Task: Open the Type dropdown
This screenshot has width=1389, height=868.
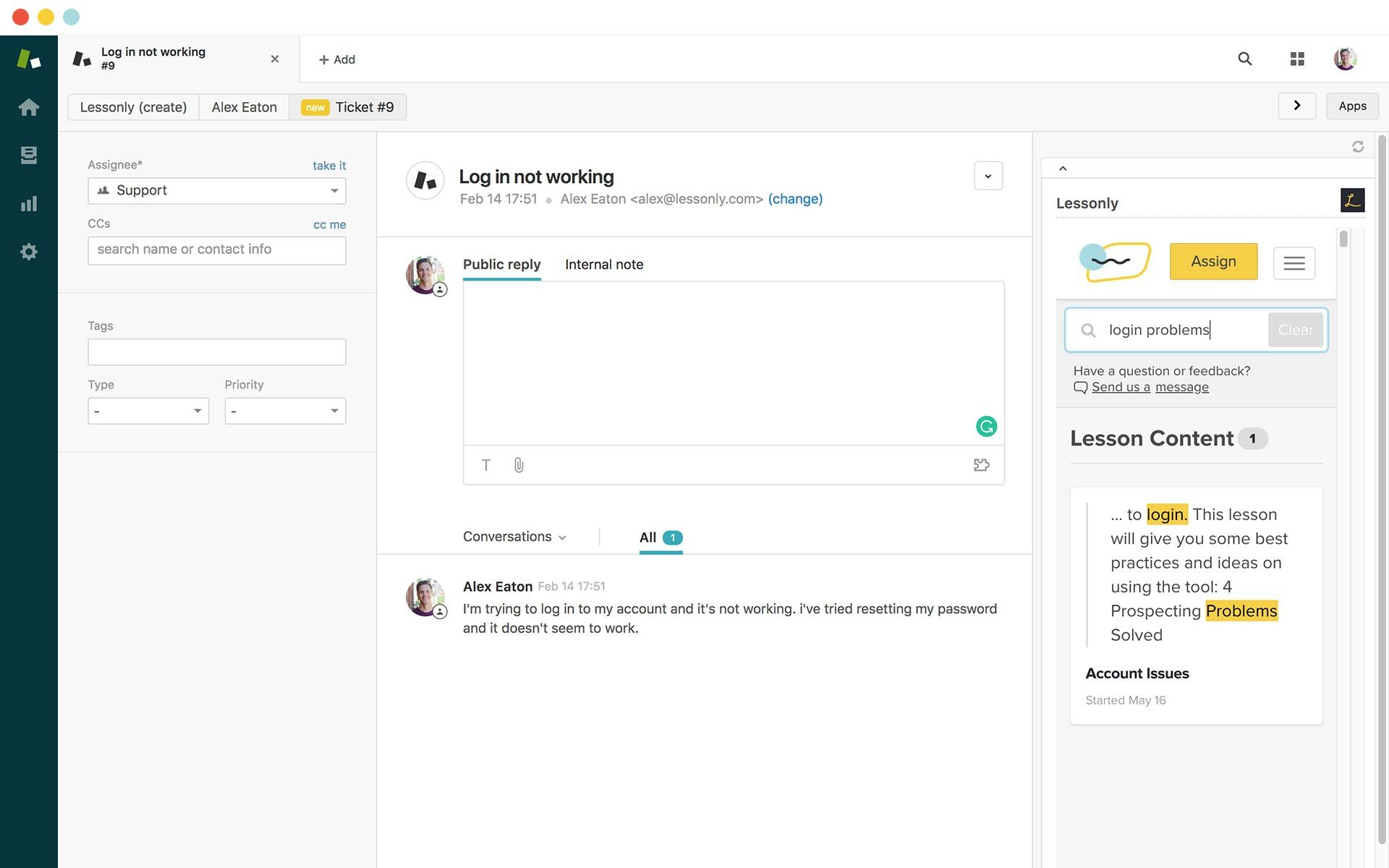Action: (x=148, y=411)
